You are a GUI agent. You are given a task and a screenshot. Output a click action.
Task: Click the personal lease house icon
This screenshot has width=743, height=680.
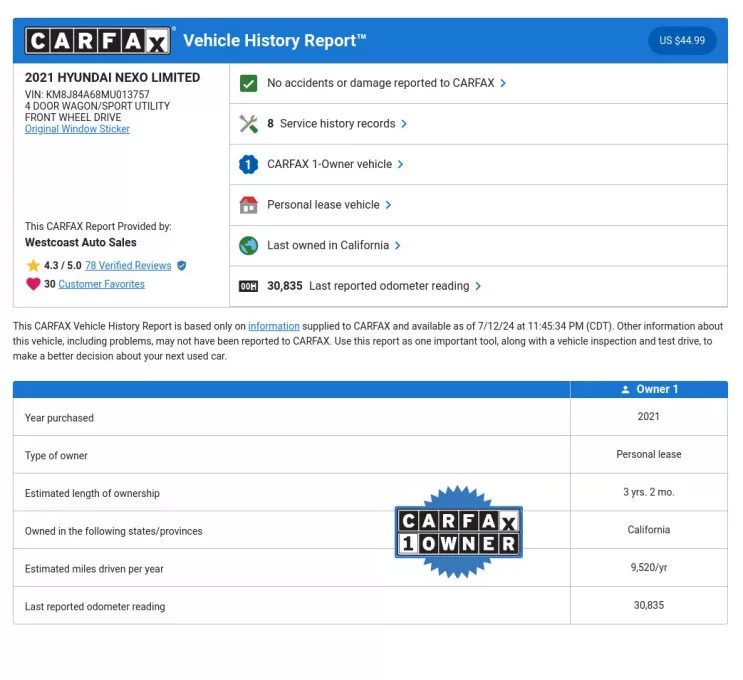pos(249,205)
